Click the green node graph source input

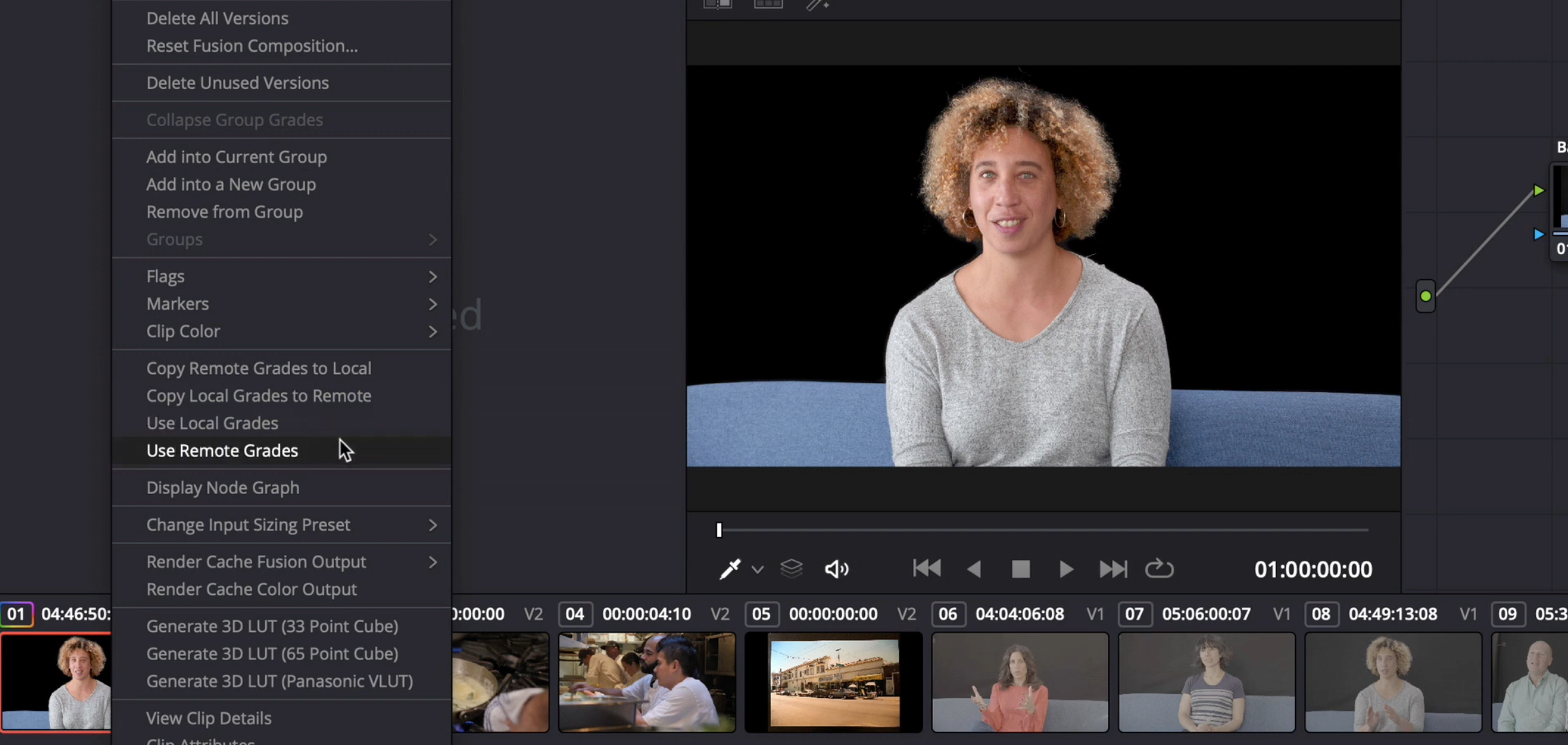[1426, 296]
